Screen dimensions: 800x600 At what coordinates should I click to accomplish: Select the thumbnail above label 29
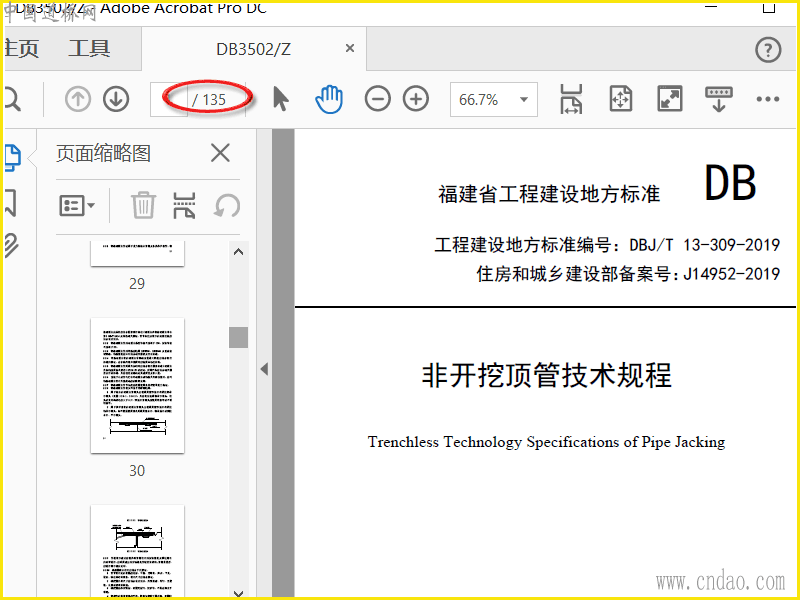click(137, 254)
